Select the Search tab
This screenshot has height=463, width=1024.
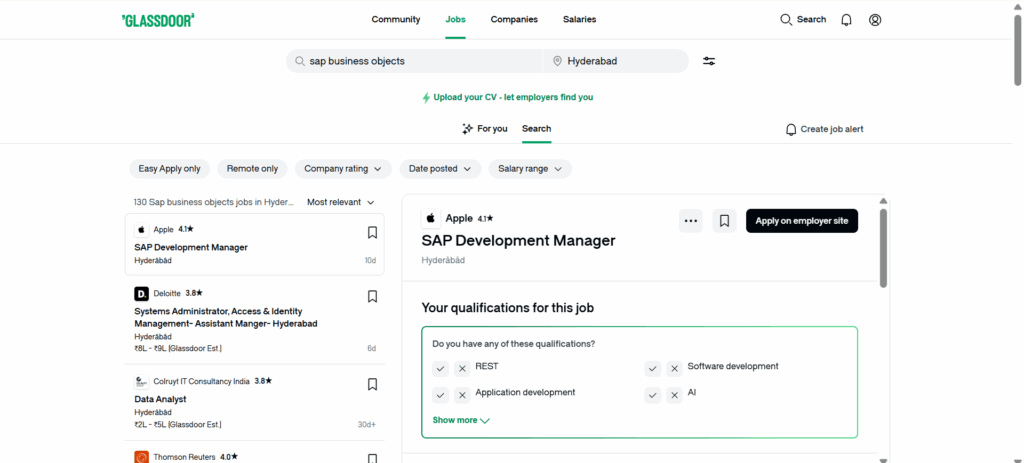(536, 129)
